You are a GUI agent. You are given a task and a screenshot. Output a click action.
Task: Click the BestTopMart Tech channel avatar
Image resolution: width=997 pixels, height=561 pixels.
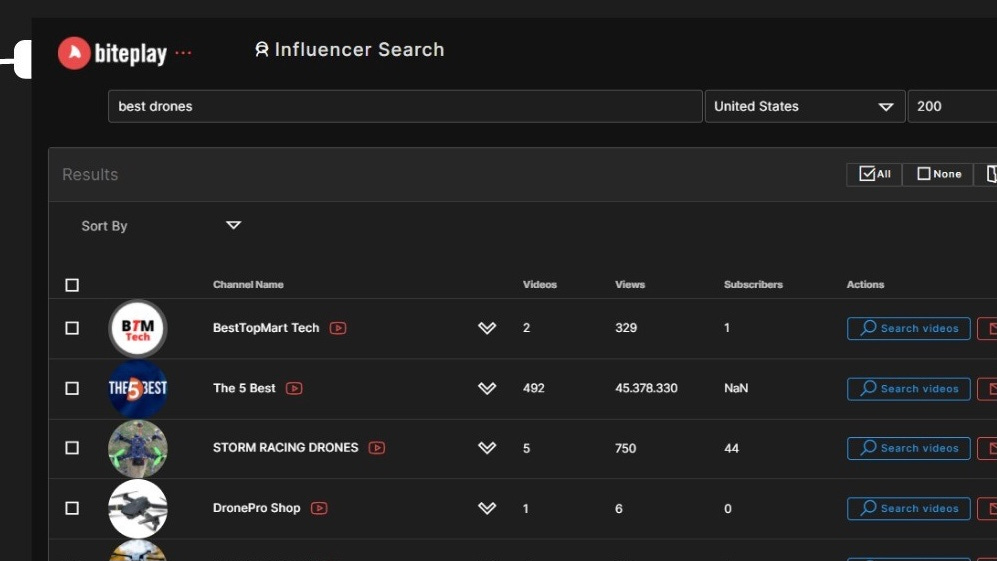(137, 328)
